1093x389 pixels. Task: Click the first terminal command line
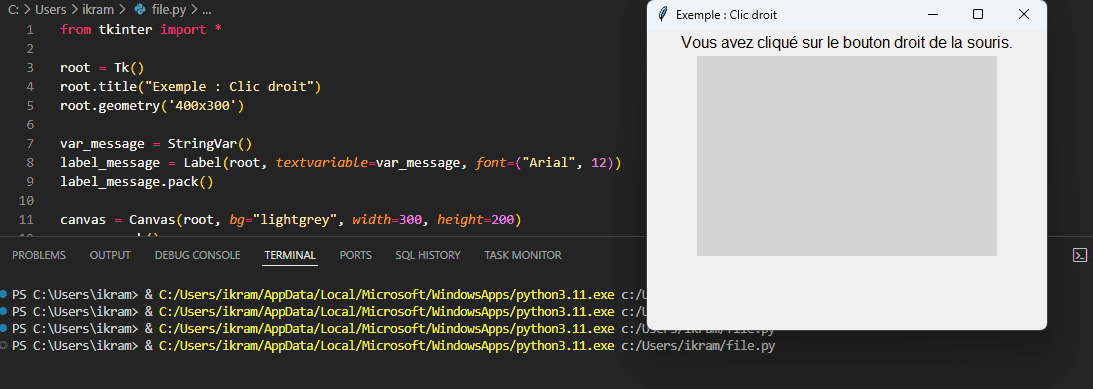tap(329, 294)
